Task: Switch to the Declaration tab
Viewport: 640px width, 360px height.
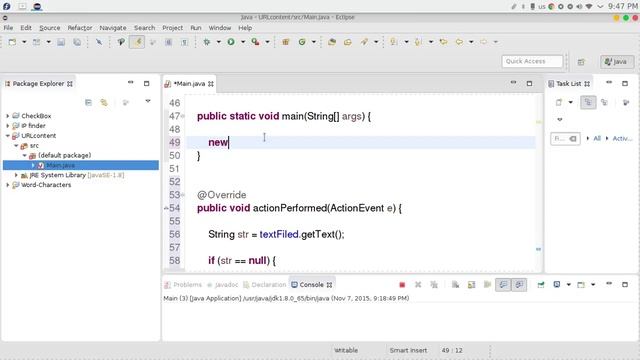Action: (265, 285)
